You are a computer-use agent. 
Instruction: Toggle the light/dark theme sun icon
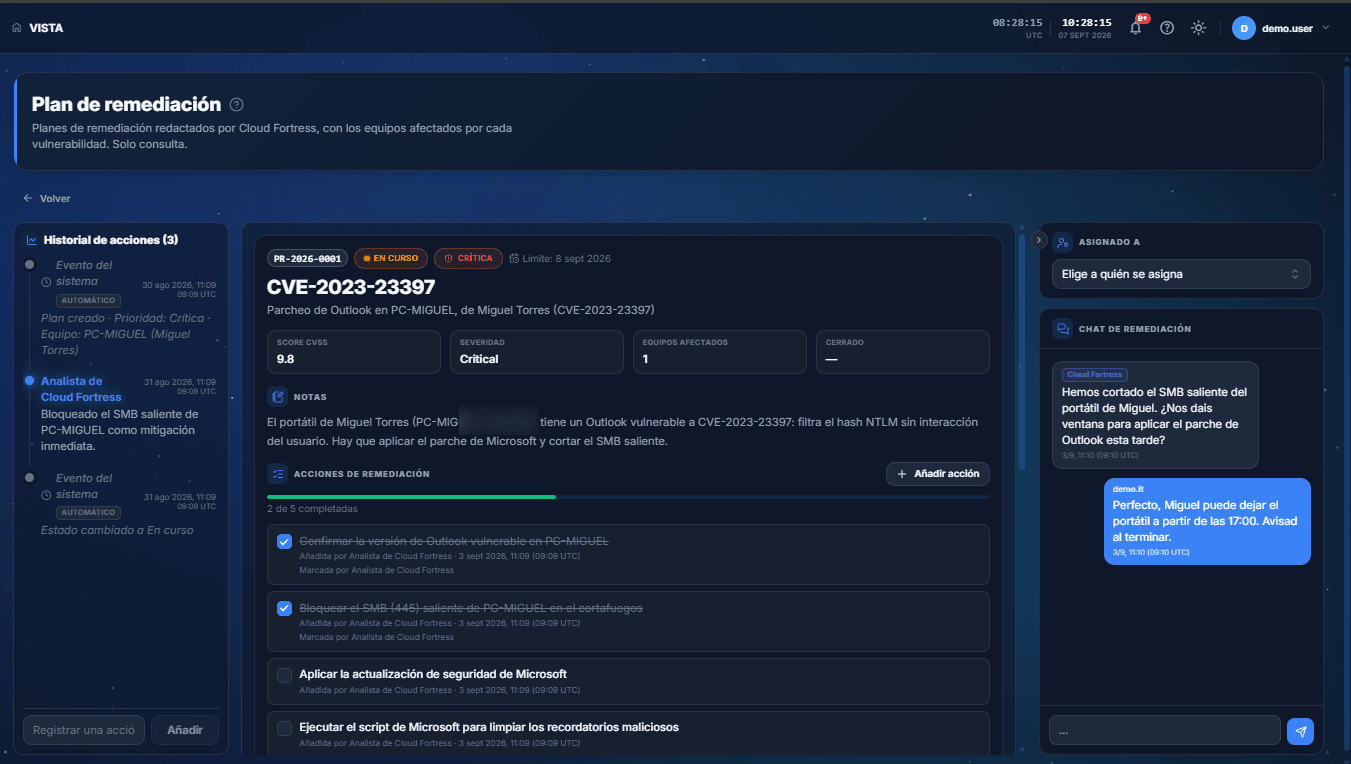point(1198,28)
